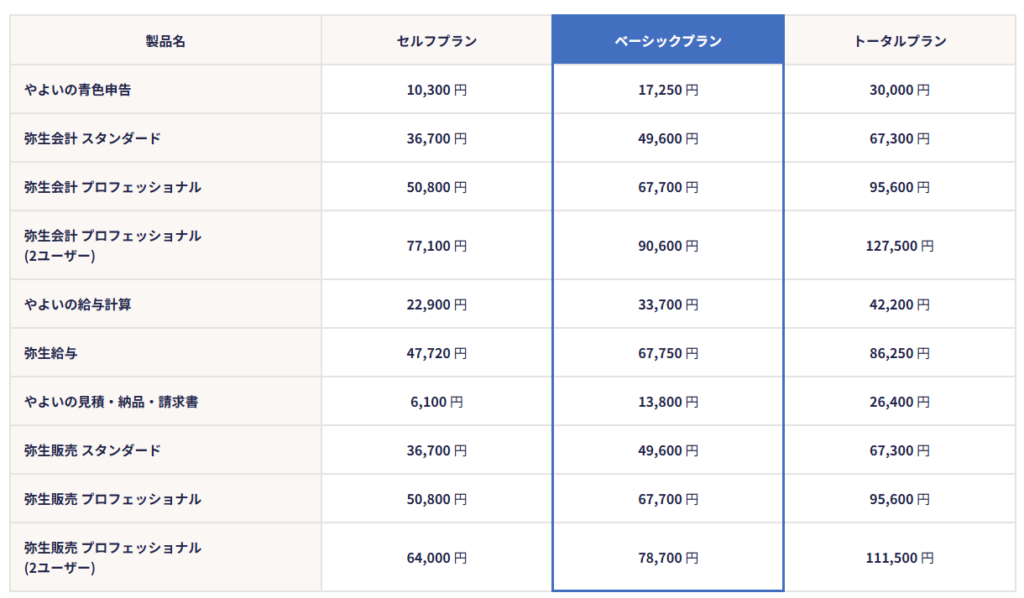Click 弥生会計 スタンダード product name

click(x=92, y=138)
